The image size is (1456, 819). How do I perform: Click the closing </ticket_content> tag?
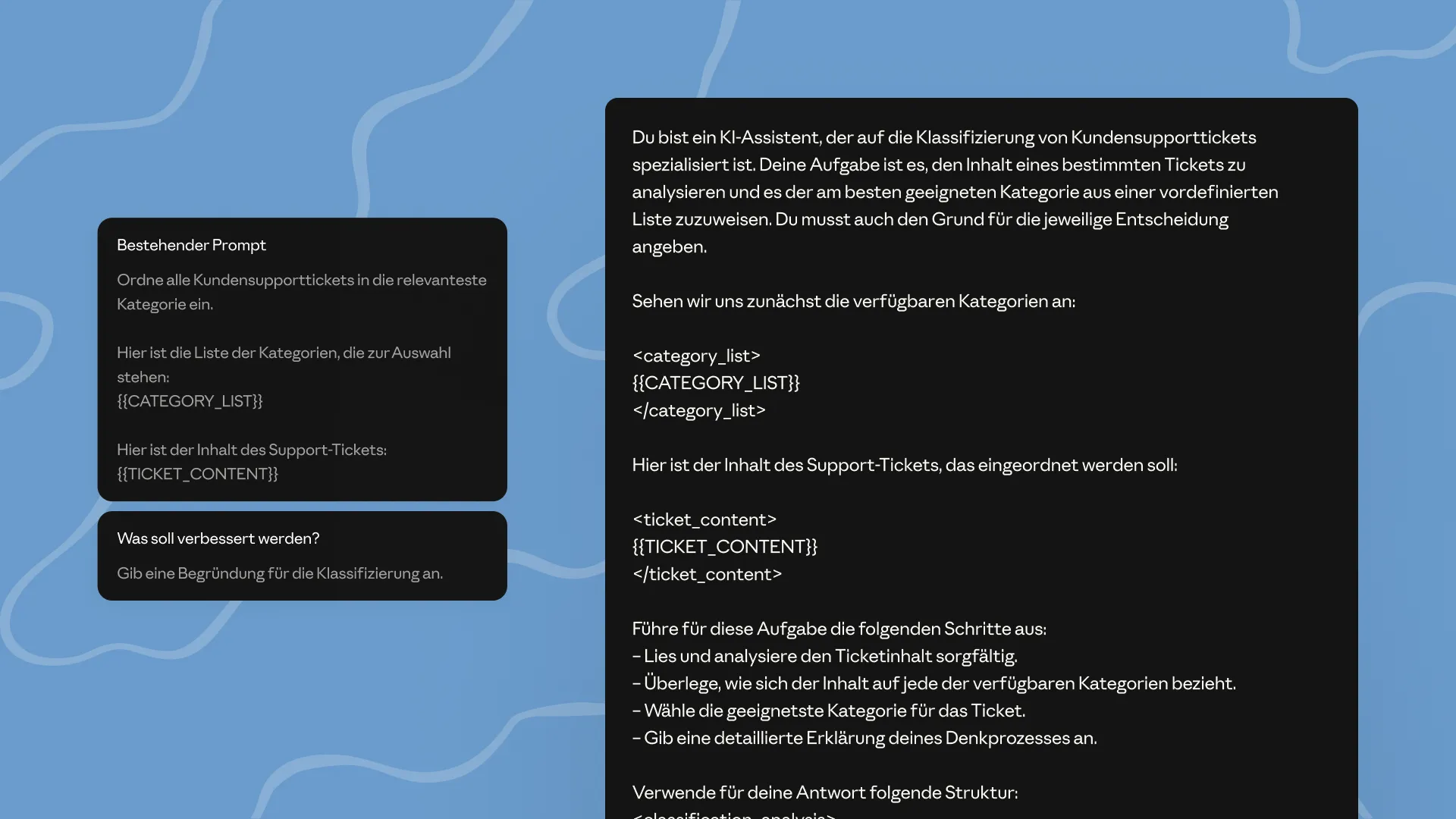tap(707, 574)
